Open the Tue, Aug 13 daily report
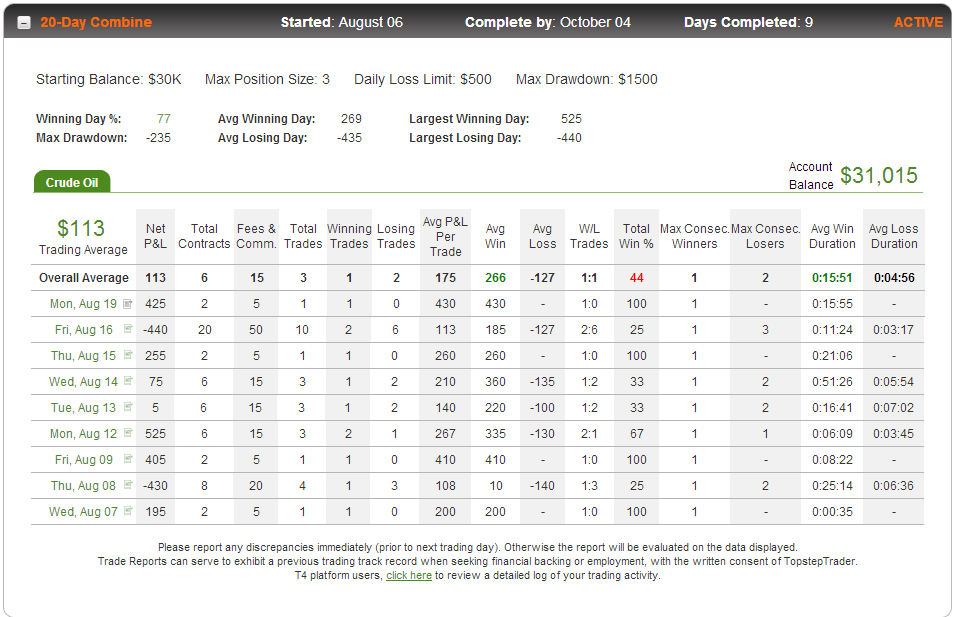Viewport: 954px width, 617px height. point(83,408)
